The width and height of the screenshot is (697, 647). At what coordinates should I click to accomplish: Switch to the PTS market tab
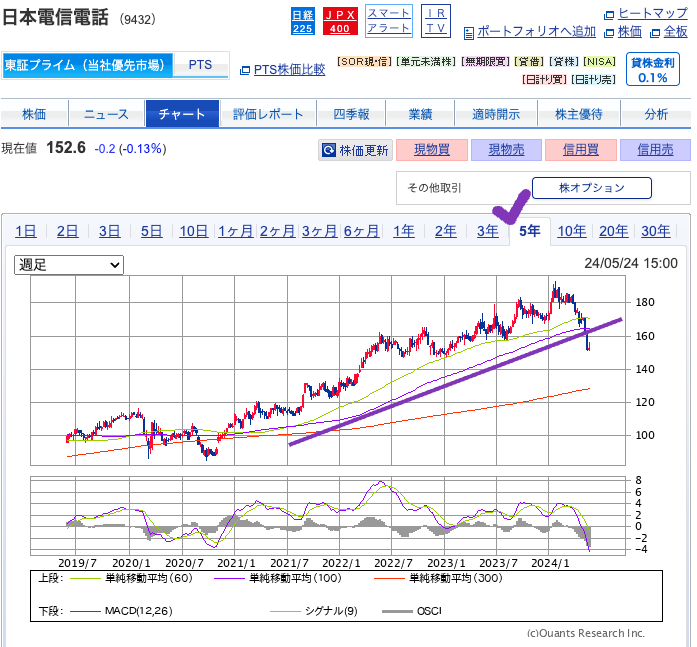(200, 65)
